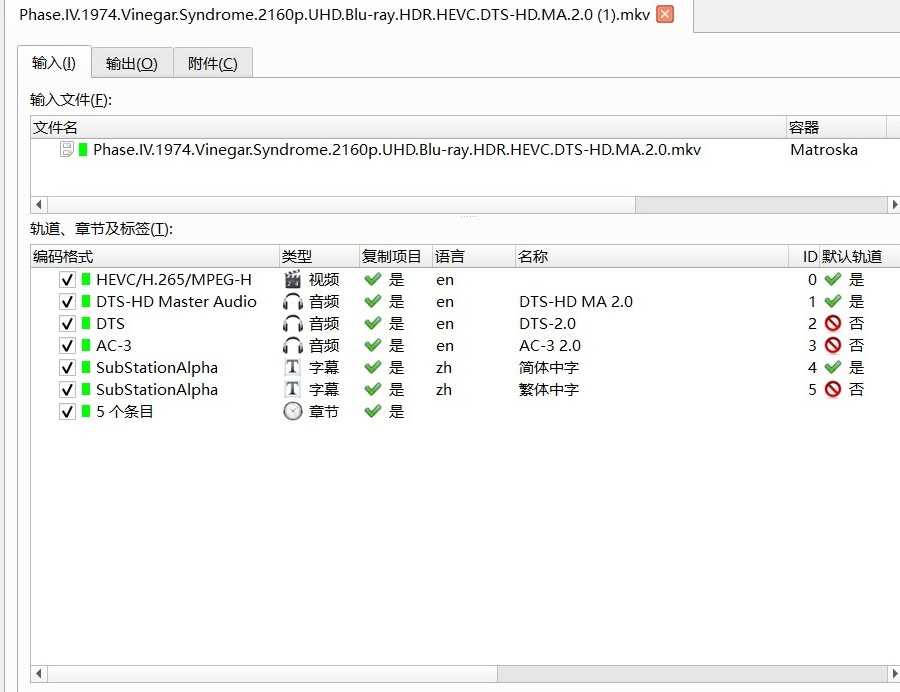Click left arrow of track list scrollbar
Image resolution: width=900 pixels, height=692 pixels.
38,674
